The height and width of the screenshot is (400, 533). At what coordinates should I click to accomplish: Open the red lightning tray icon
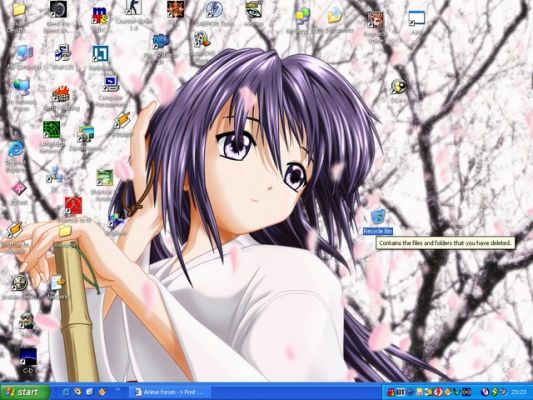(439, 392)
